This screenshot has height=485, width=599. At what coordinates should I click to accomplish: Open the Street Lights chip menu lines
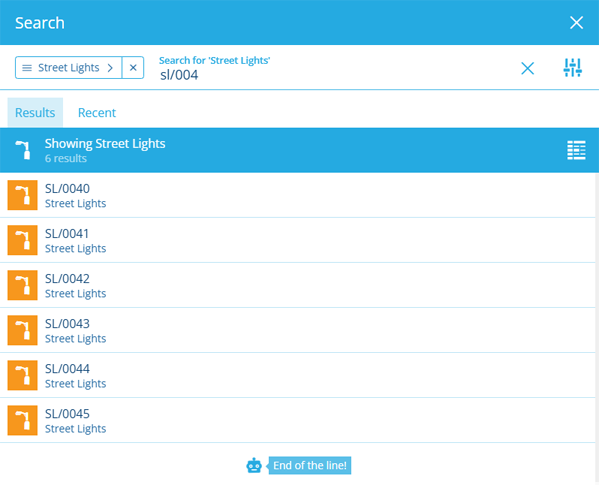[27, 68]
